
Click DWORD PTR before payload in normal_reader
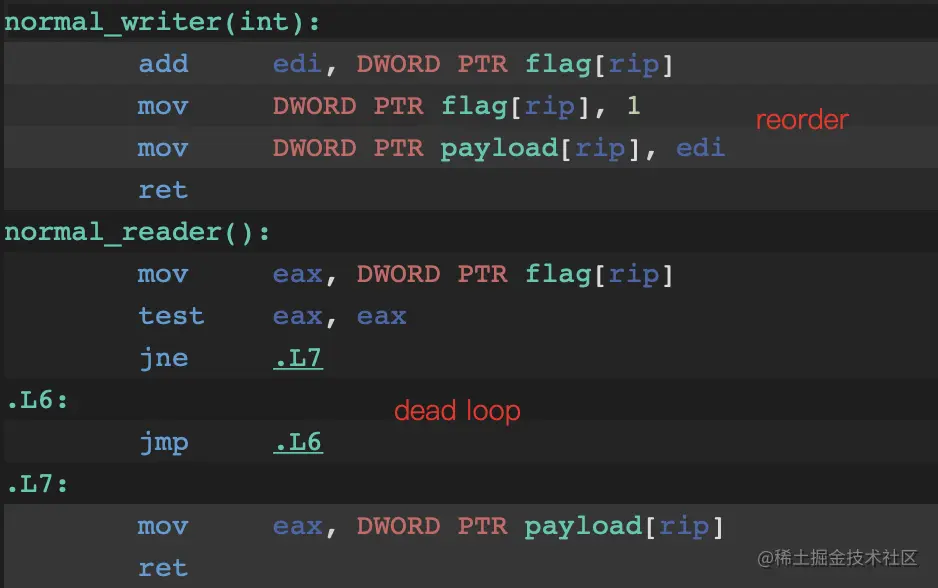pyautogui.click(x=432, y=526)
